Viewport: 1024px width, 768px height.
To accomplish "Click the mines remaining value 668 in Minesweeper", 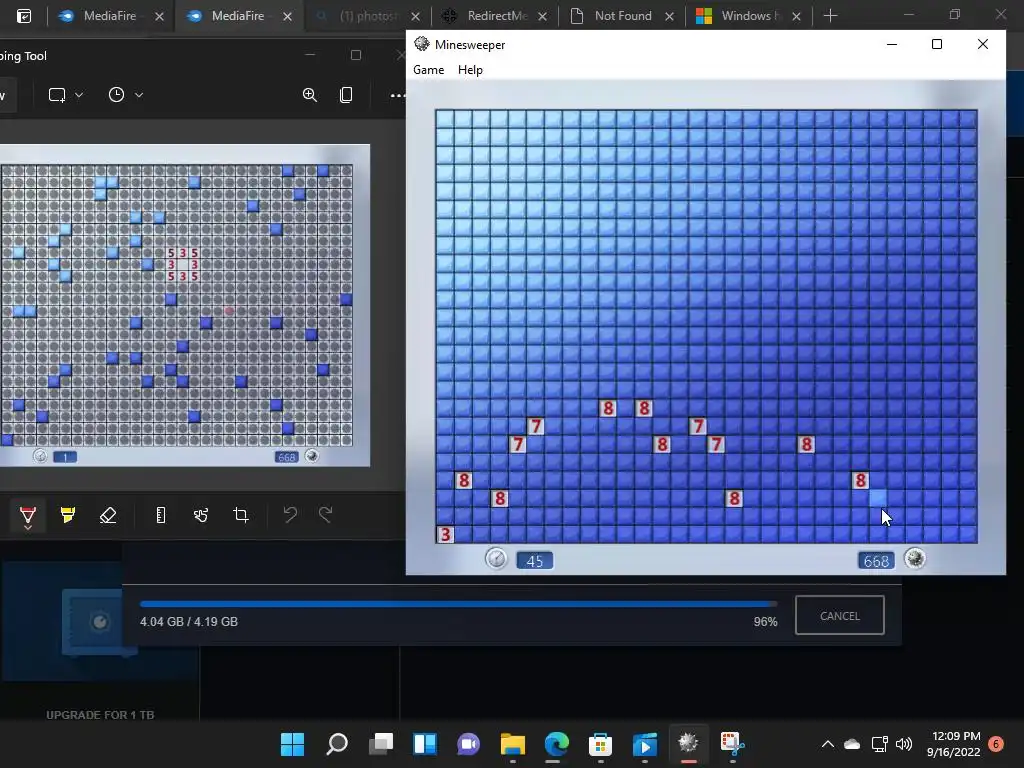I will (x=876, y=560).
